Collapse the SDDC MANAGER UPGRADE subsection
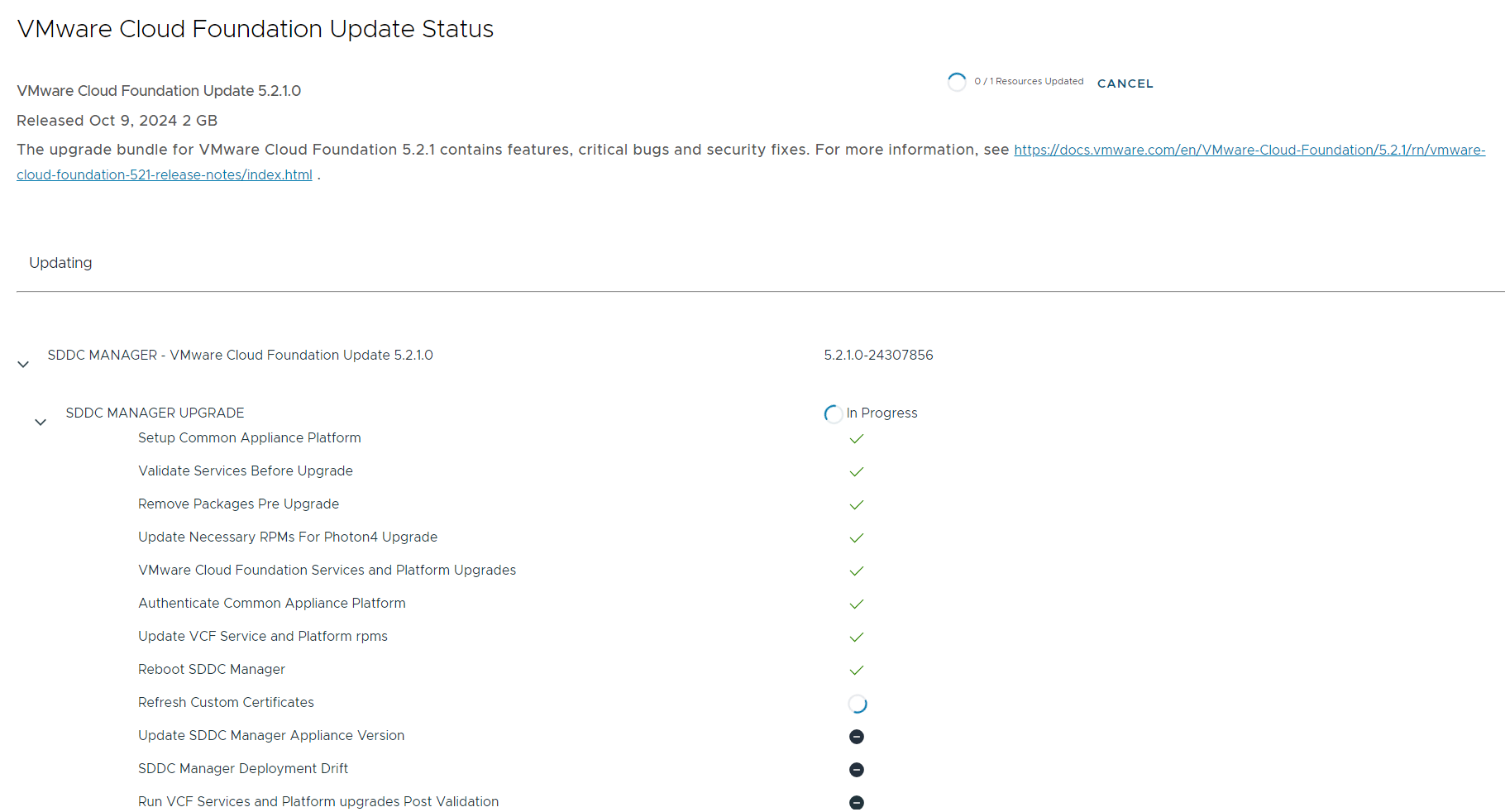 pyautogui.click(x=41, y=422)
